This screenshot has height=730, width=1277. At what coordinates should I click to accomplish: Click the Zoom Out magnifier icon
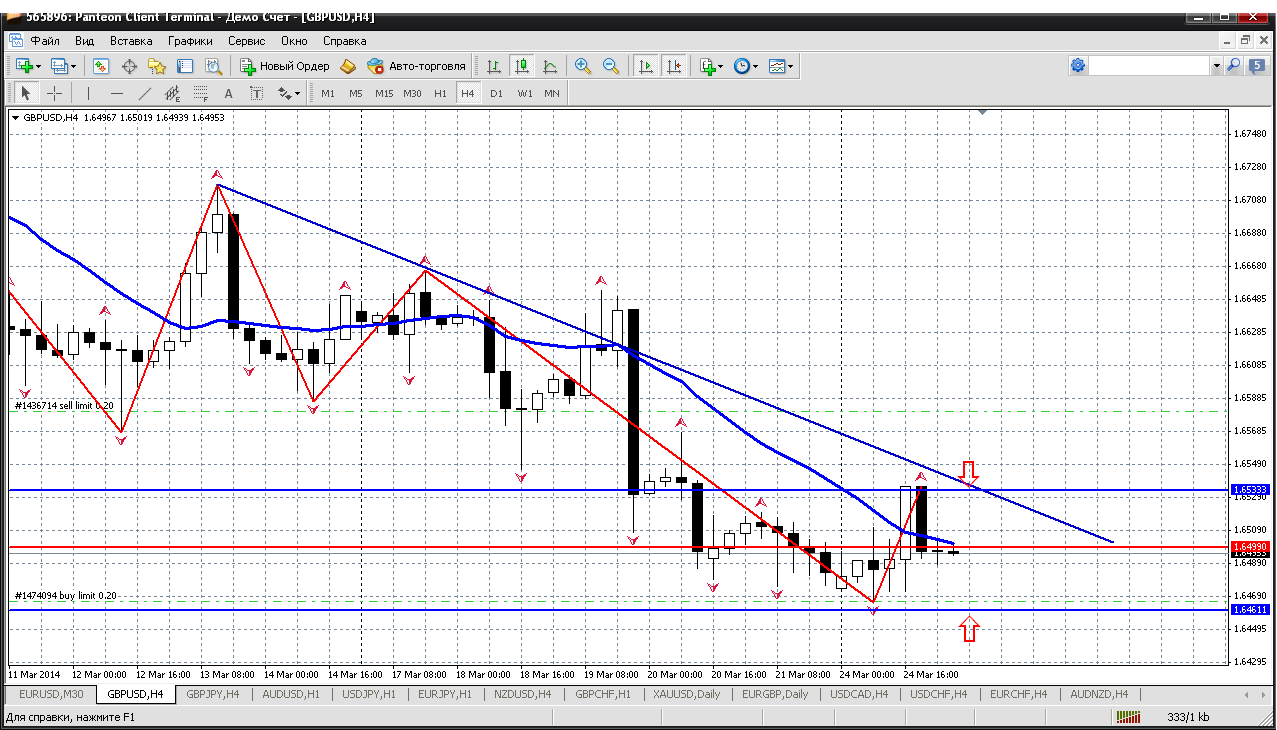(611, 66)
